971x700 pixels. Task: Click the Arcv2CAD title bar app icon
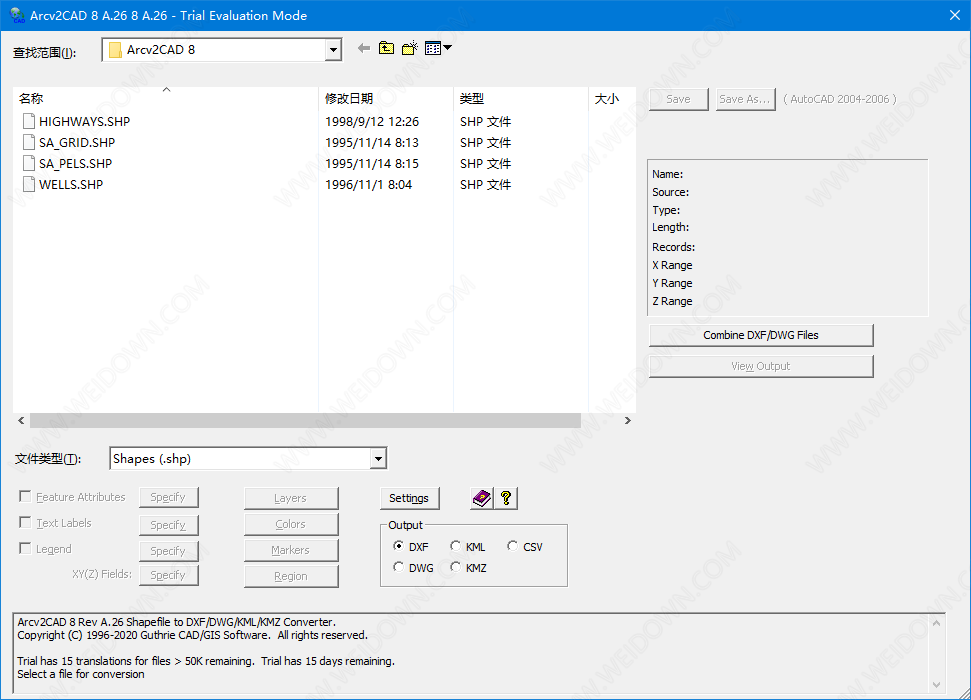[x=17, y=15]
